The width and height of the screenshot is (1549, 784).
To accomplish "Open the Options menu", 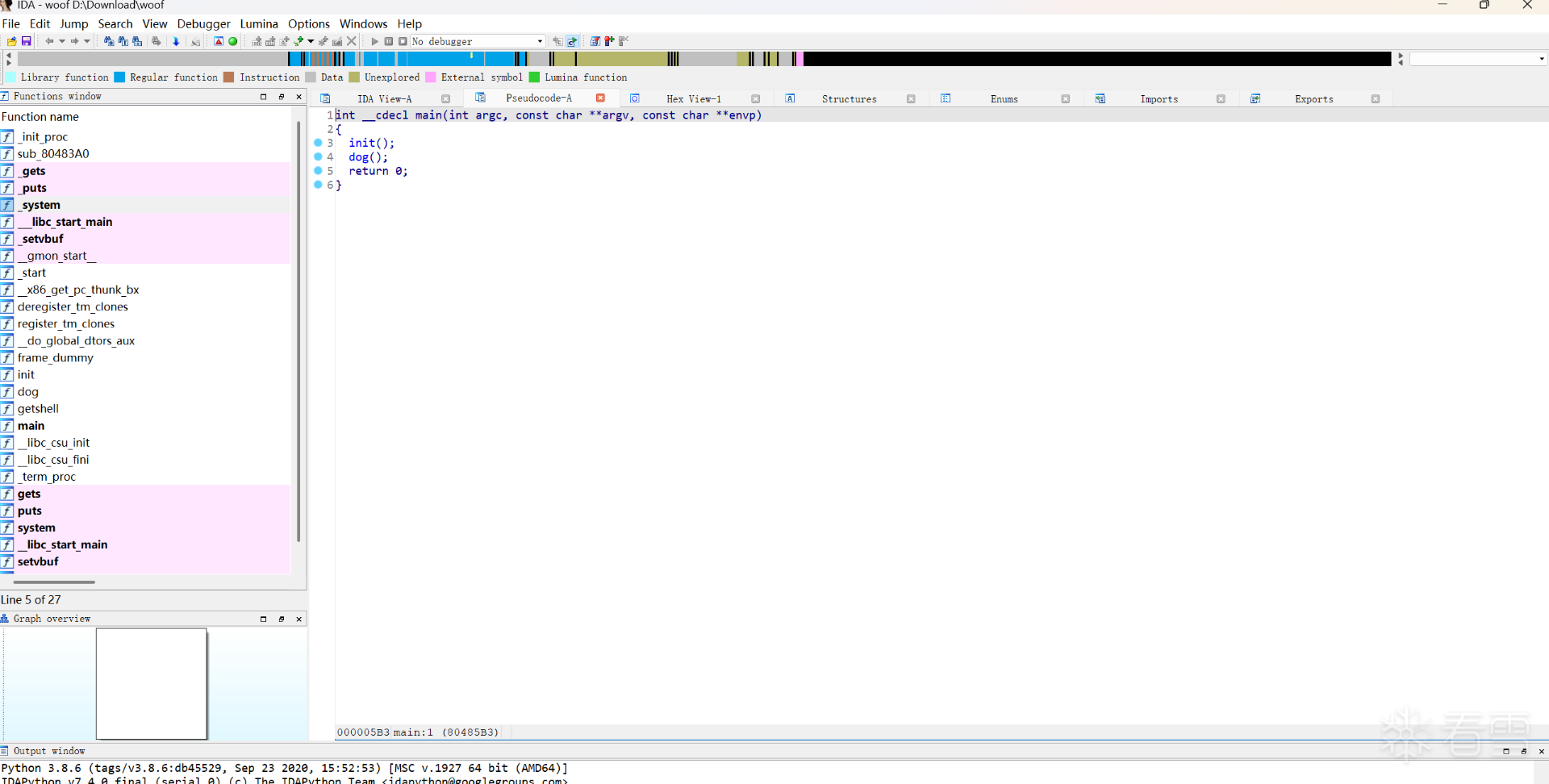I will pos(309,24).
